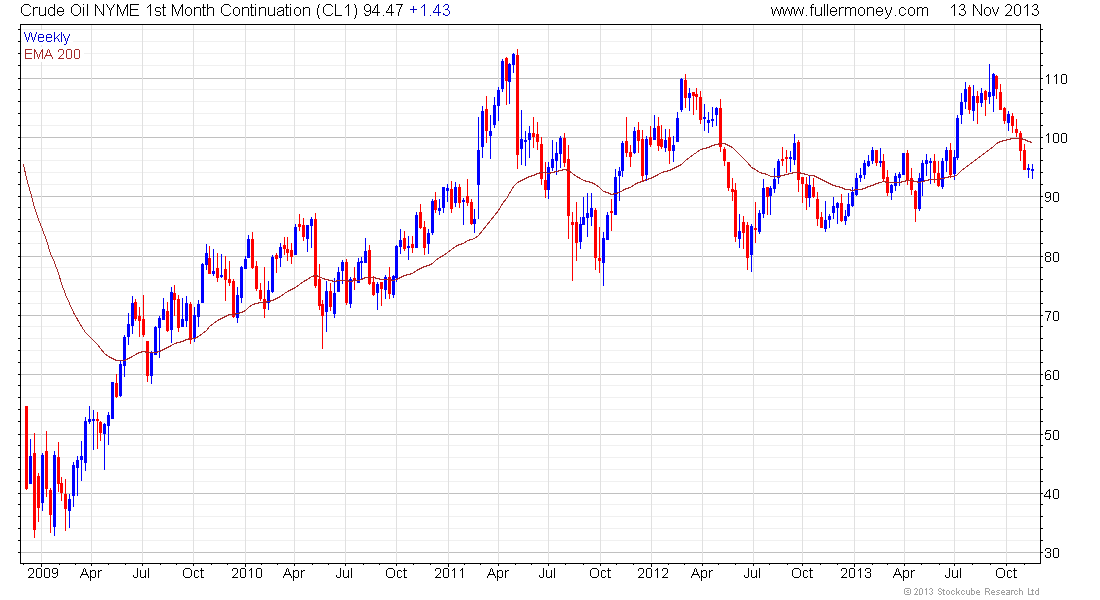The width and height of the screenshot is (1100, 600).
Task: Click the Oct label of year 2012
Action: coord(802,573)
